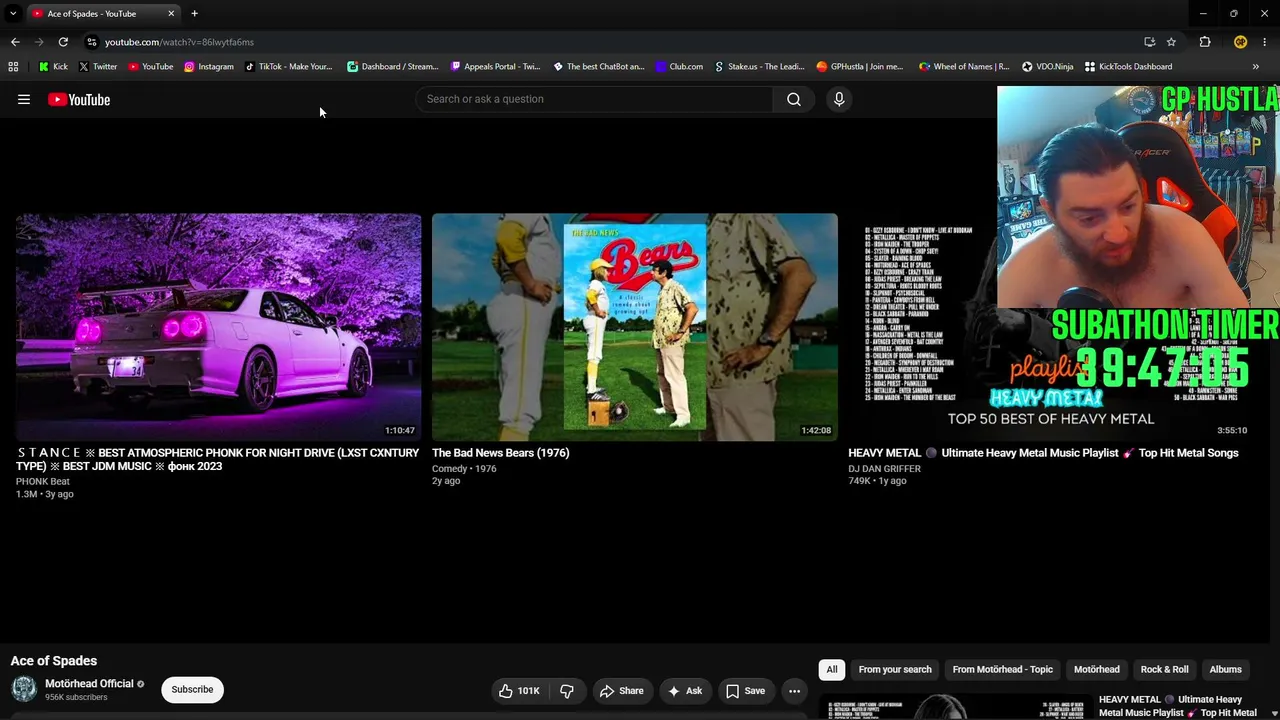Screen dimensions: 1280x720
Task: Click the address bar URL
Action: tap(180, 42)
